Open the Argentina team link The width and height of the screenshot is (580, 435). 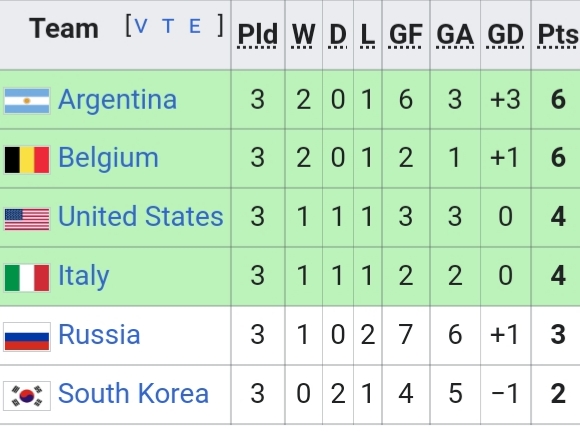click(118, 100)
